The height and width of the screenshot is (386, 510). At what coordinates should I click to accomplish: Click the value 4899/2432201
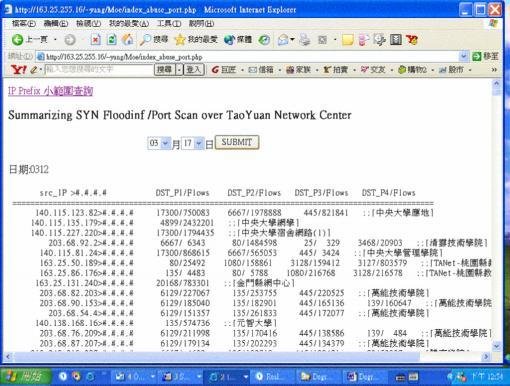click(x=187, y=223)
